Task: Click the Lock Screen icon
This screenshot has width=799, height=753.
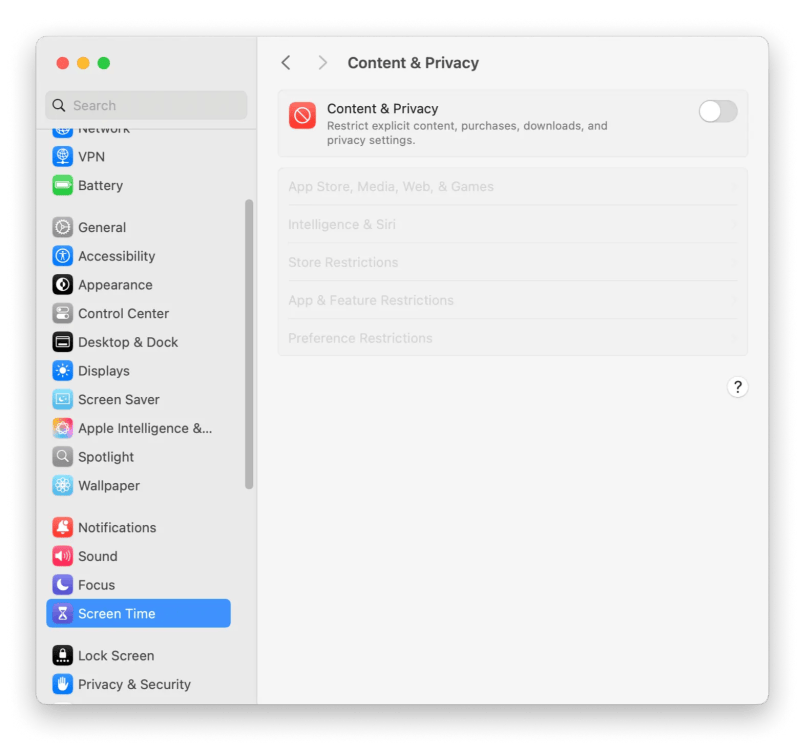Action: point(62,656)
